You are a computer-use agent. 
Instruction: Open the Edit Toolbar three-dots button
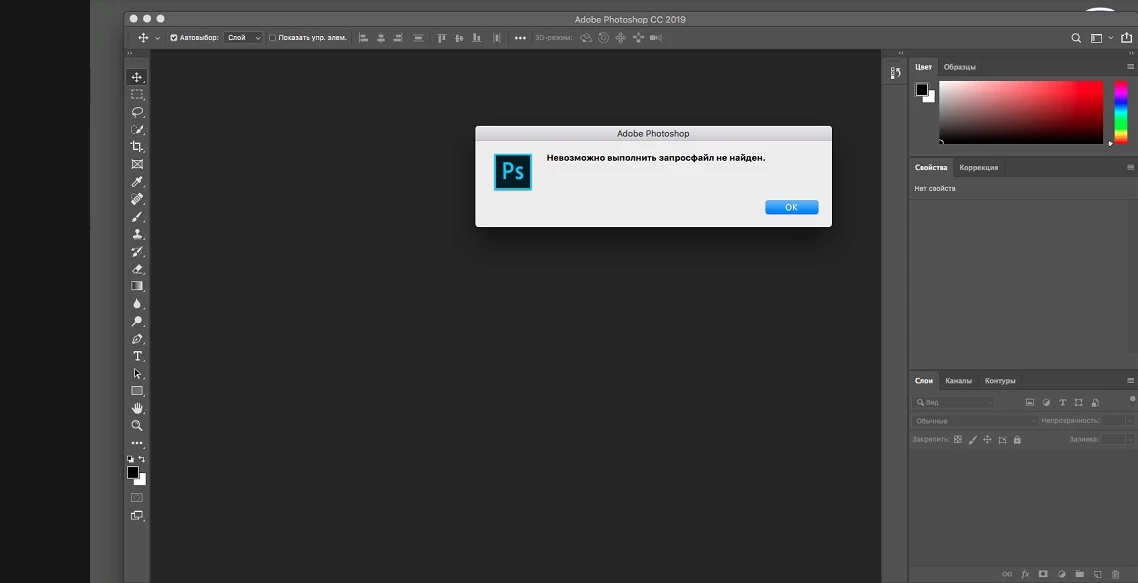coord(136,443)
